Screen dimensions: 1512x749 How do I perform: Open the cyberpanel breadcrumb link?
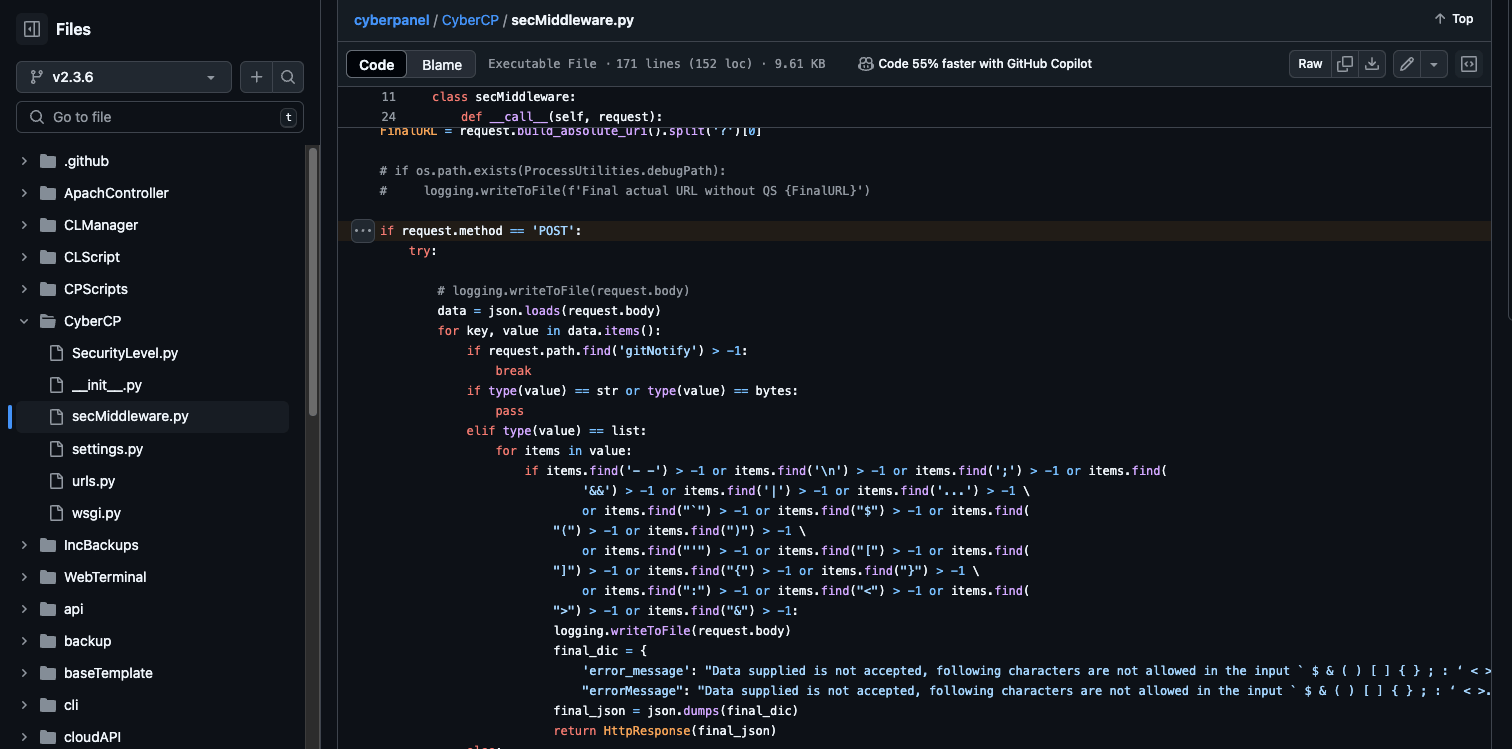coord(391,20)
